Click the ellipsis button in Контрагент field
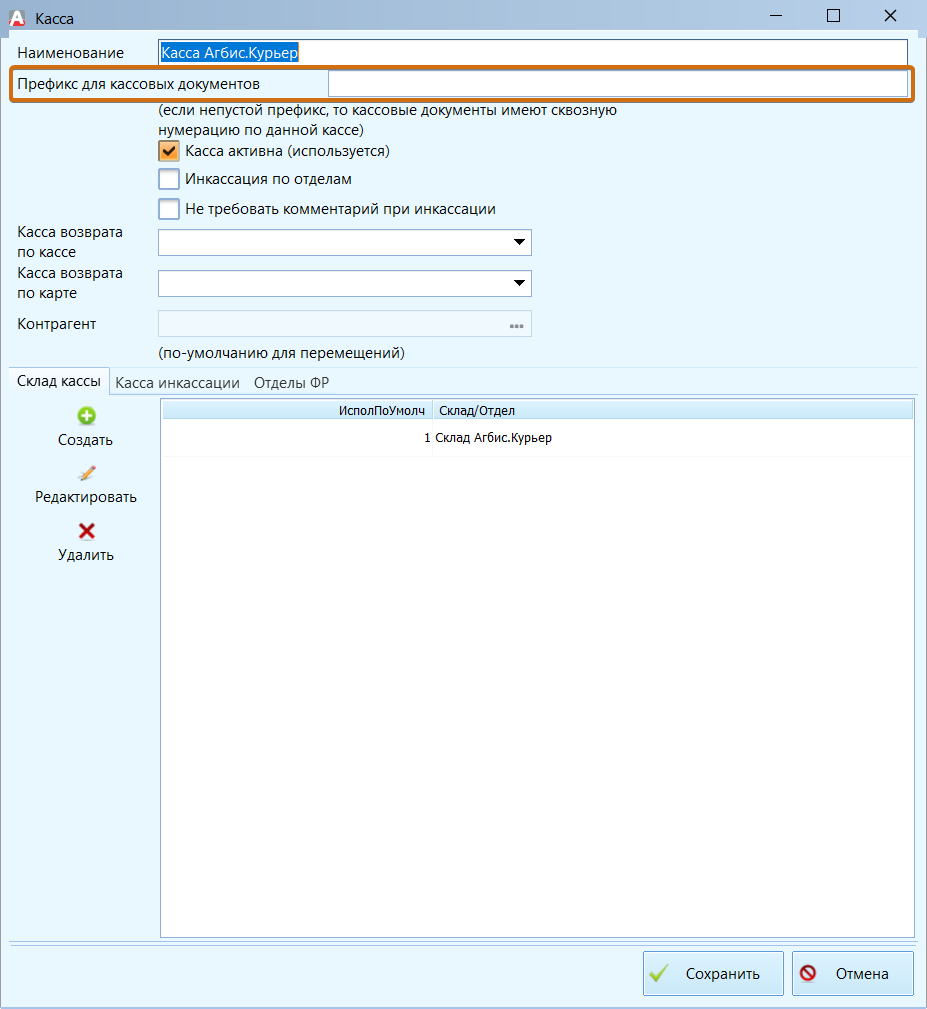 (x=516, y=326)
